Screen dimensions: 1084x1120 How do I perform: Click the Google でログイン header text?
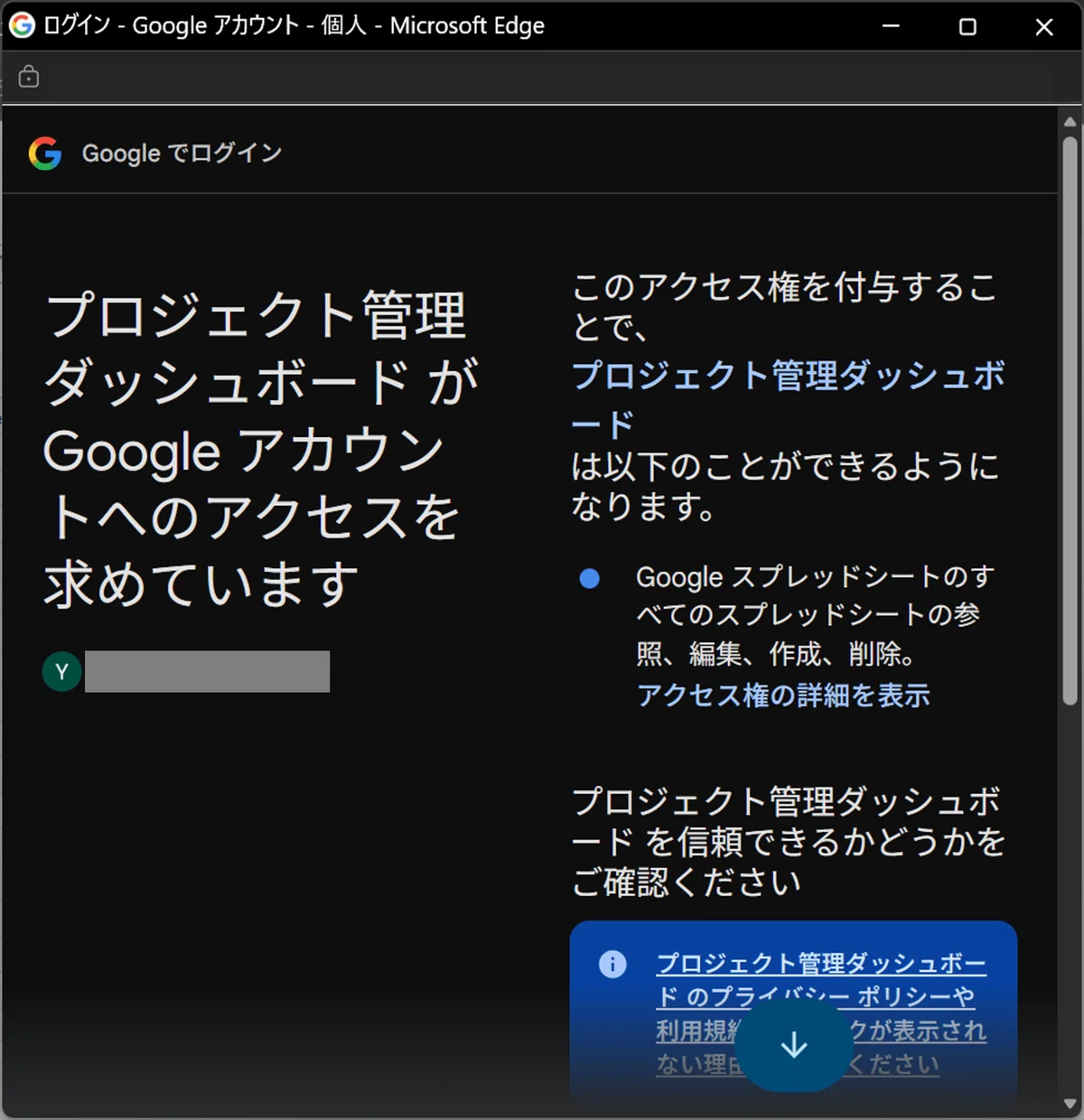(182, 154)
